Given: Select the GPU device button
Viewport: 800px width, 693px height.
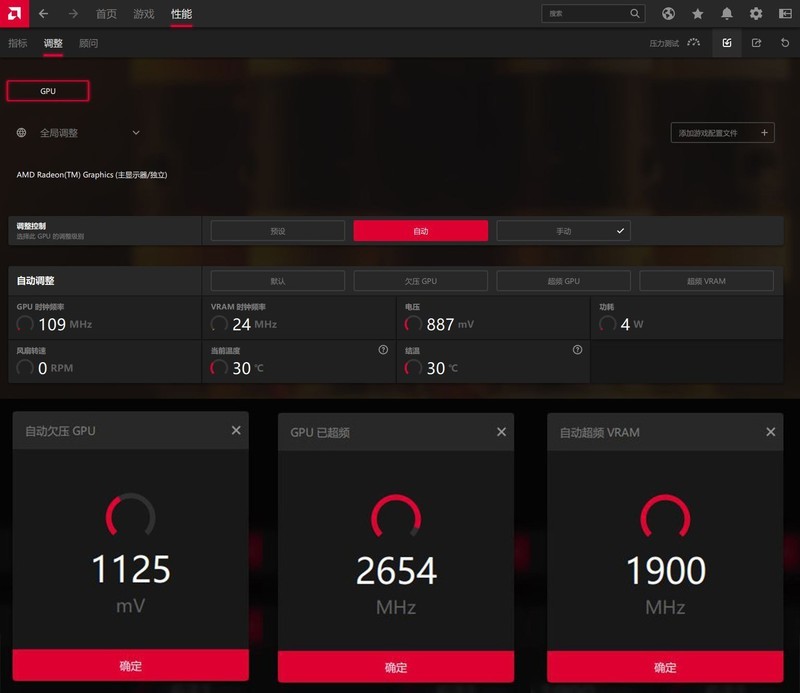Looking at the screenshot, I should (48, 91).
